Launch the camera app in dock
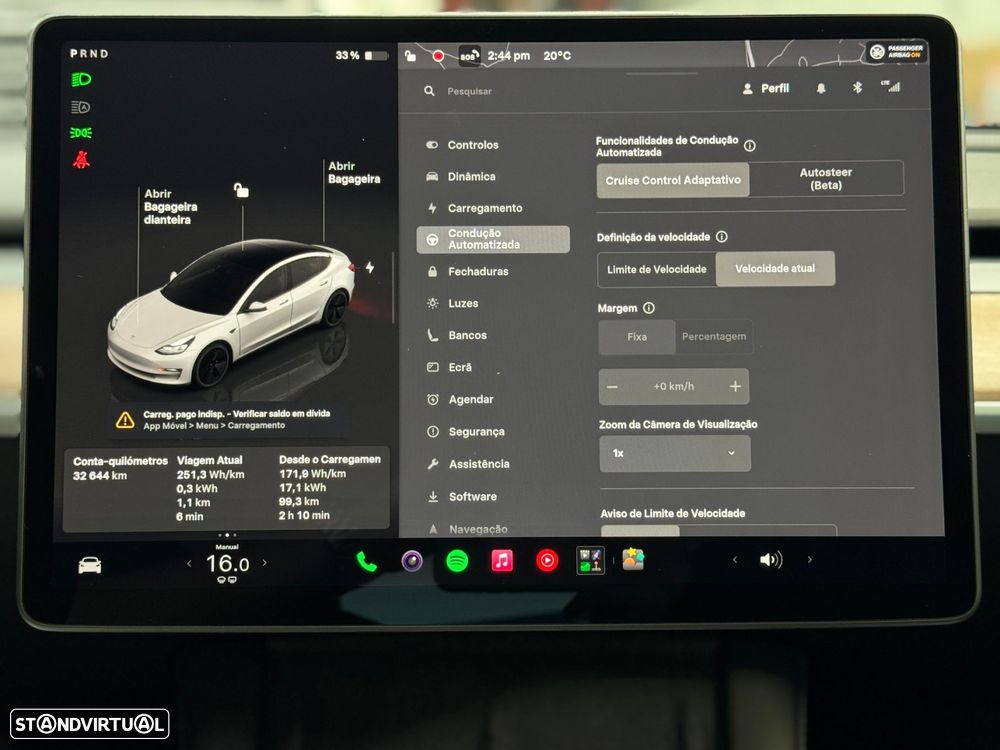The width and height of the screenshot is (1000, 750). pyautogui.click(x=412, y=561)
